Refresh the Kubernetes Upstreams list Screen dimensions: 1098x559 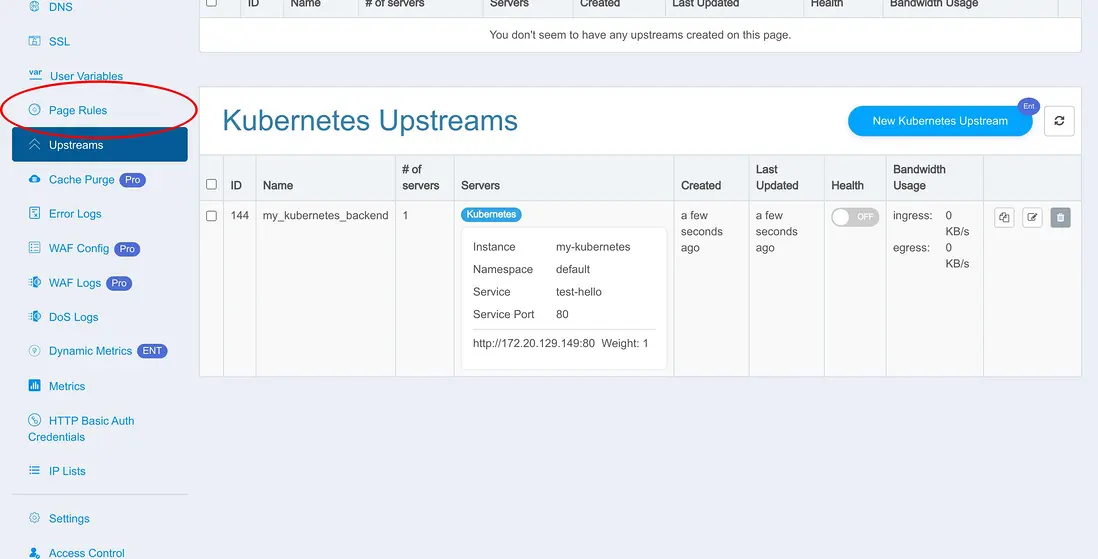[1059, 120]
